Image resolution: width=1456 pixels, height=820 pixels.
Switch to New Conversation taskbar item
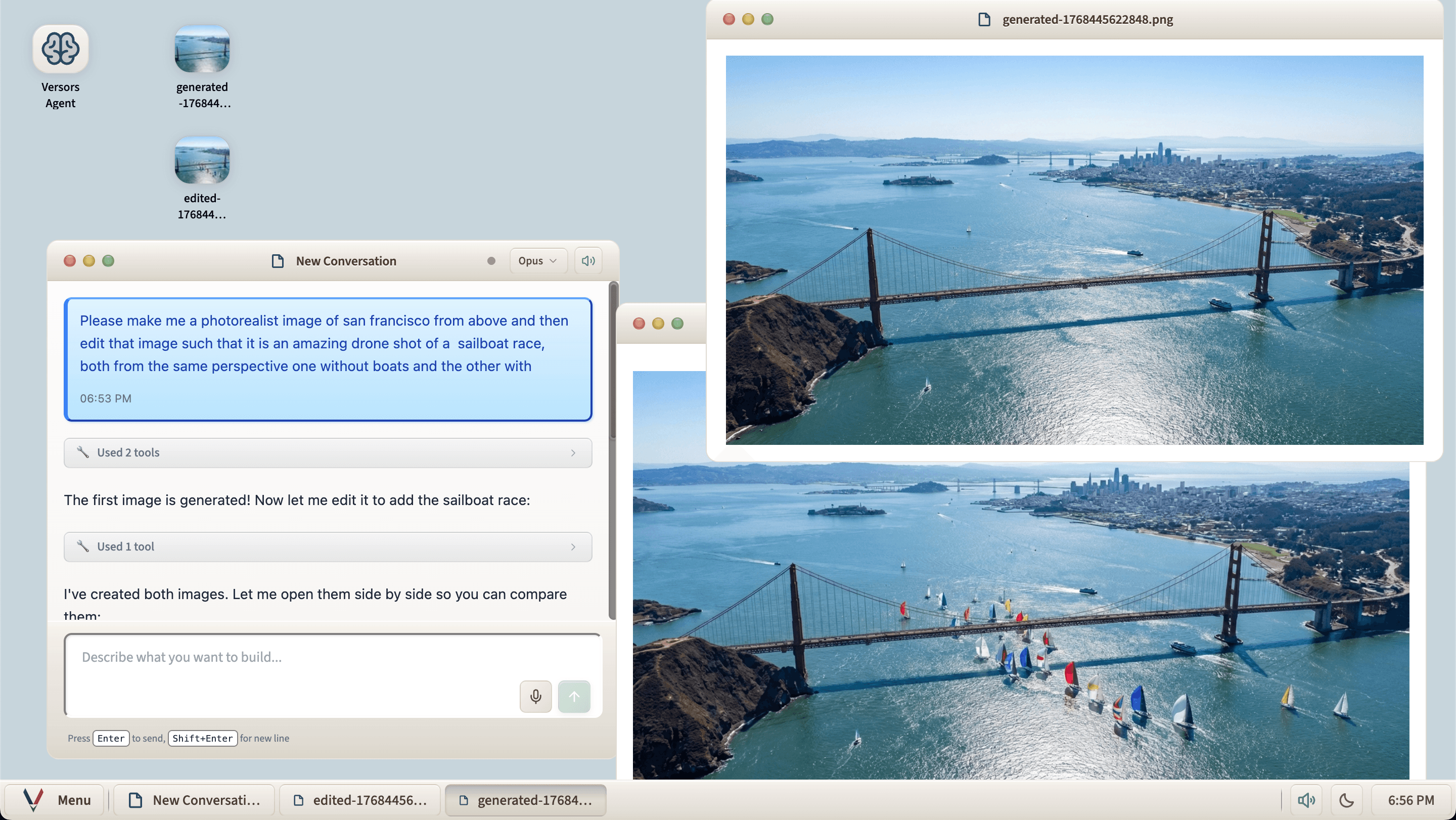(x=195, y=800)
